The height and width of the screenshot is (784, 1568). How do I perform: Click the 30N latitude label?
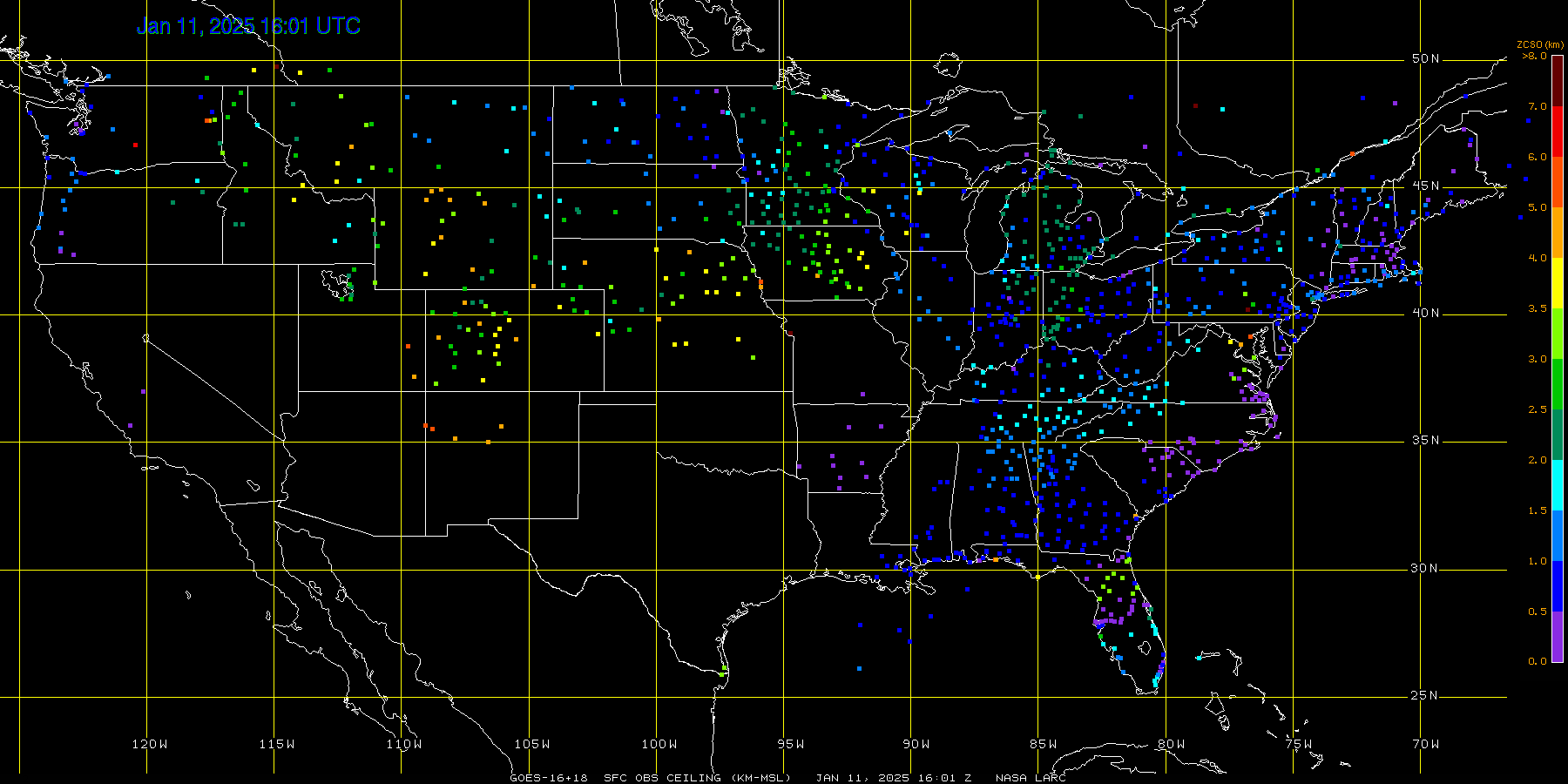click(1426, 568)
